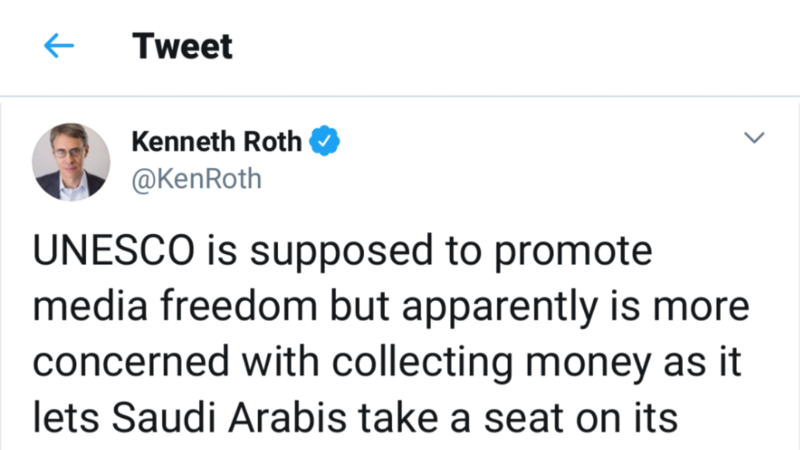
Task: Open the tweet options chevron
Action: [755, 137]
